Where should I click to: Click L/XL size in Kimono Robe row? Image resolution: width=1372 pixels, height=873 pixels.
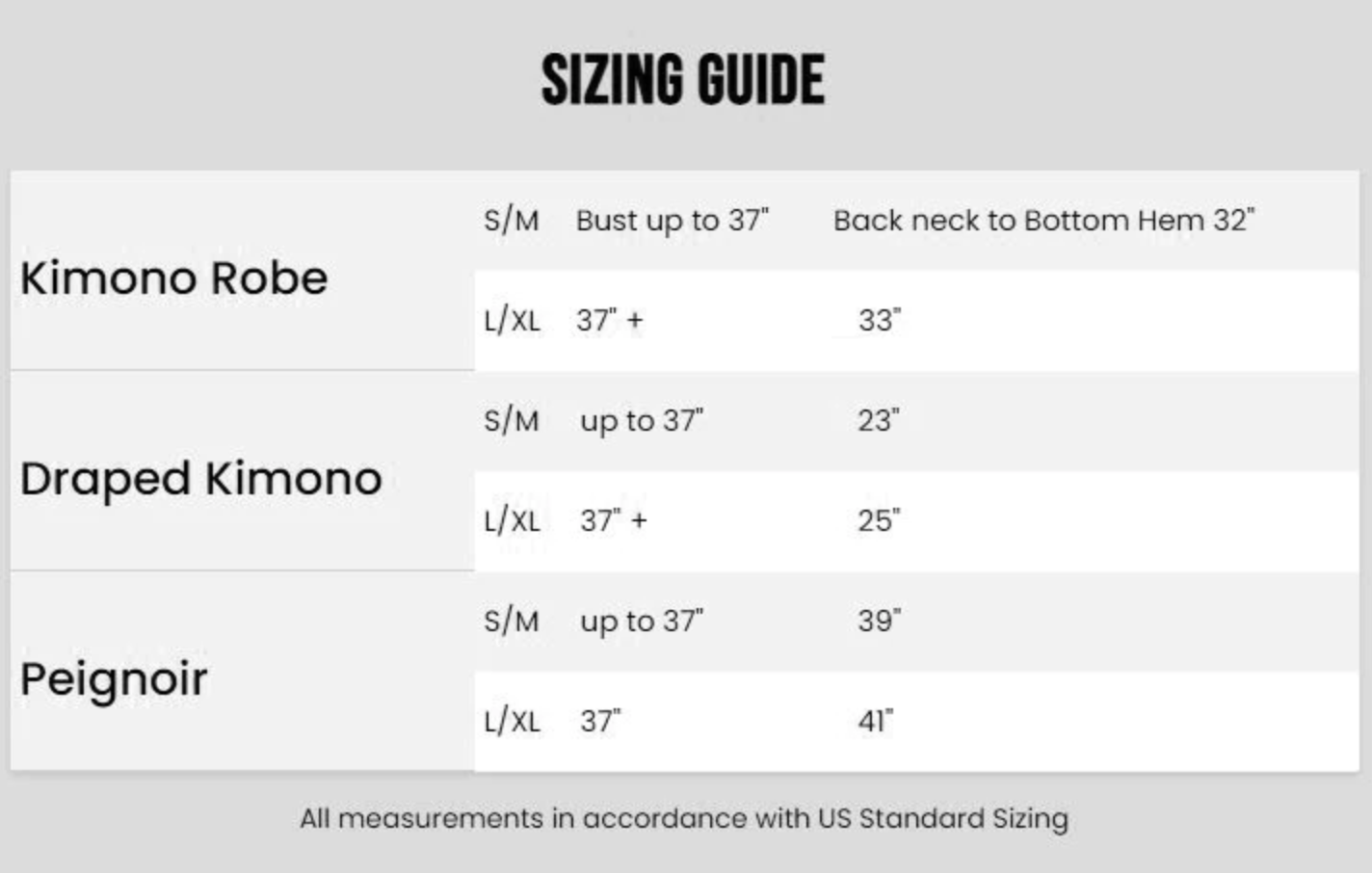pyautogui.click(x=512, y=321)
